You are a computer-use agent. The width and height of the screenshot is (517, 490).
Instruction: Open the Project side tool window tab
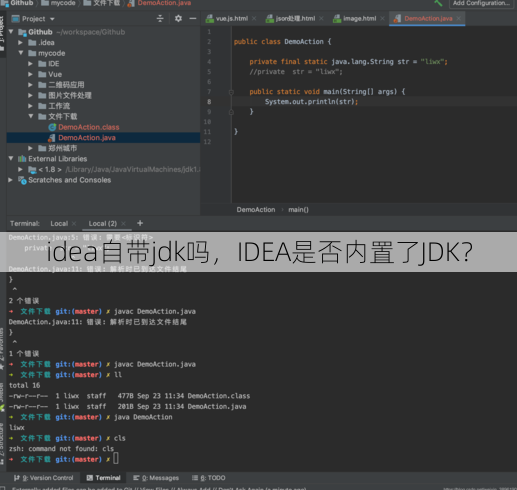point(2,33)
